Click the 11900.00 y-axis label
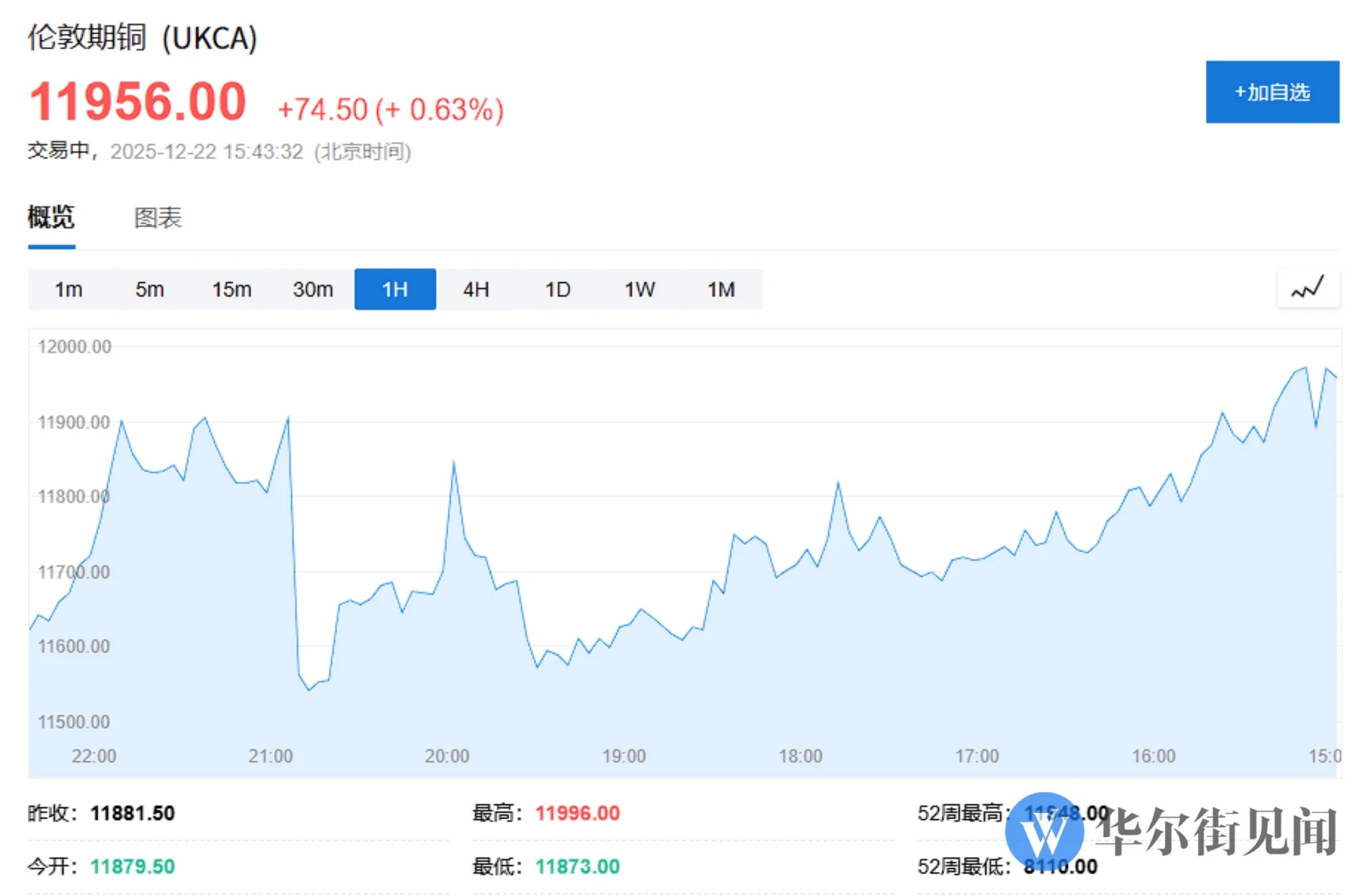 point(74,422)
